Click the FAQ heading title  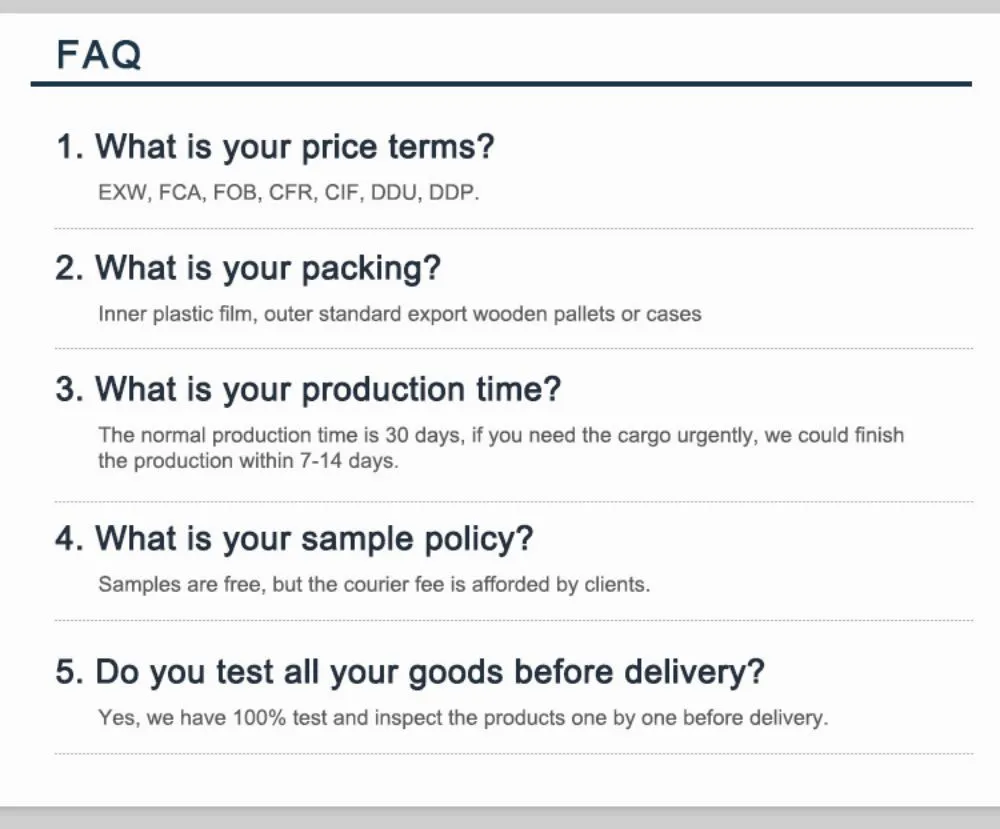[99, 54]
